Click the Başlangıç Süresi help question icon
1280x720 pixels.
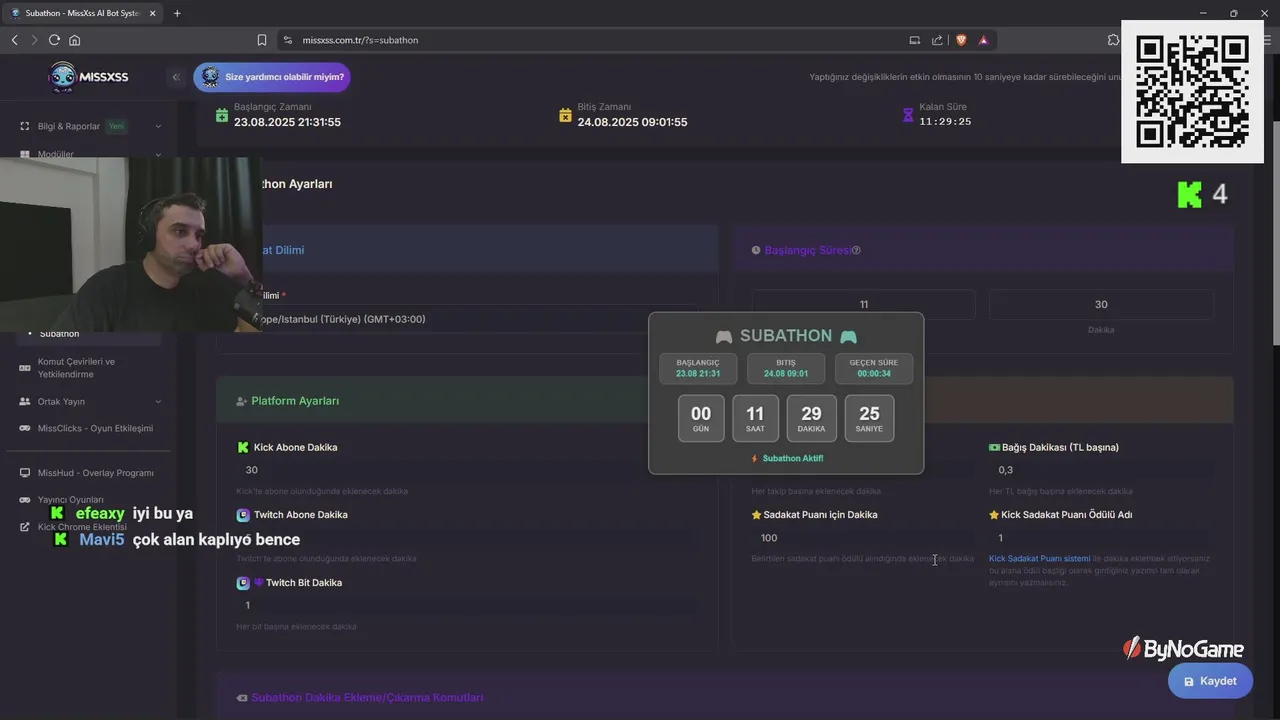[x=856, y=250]
